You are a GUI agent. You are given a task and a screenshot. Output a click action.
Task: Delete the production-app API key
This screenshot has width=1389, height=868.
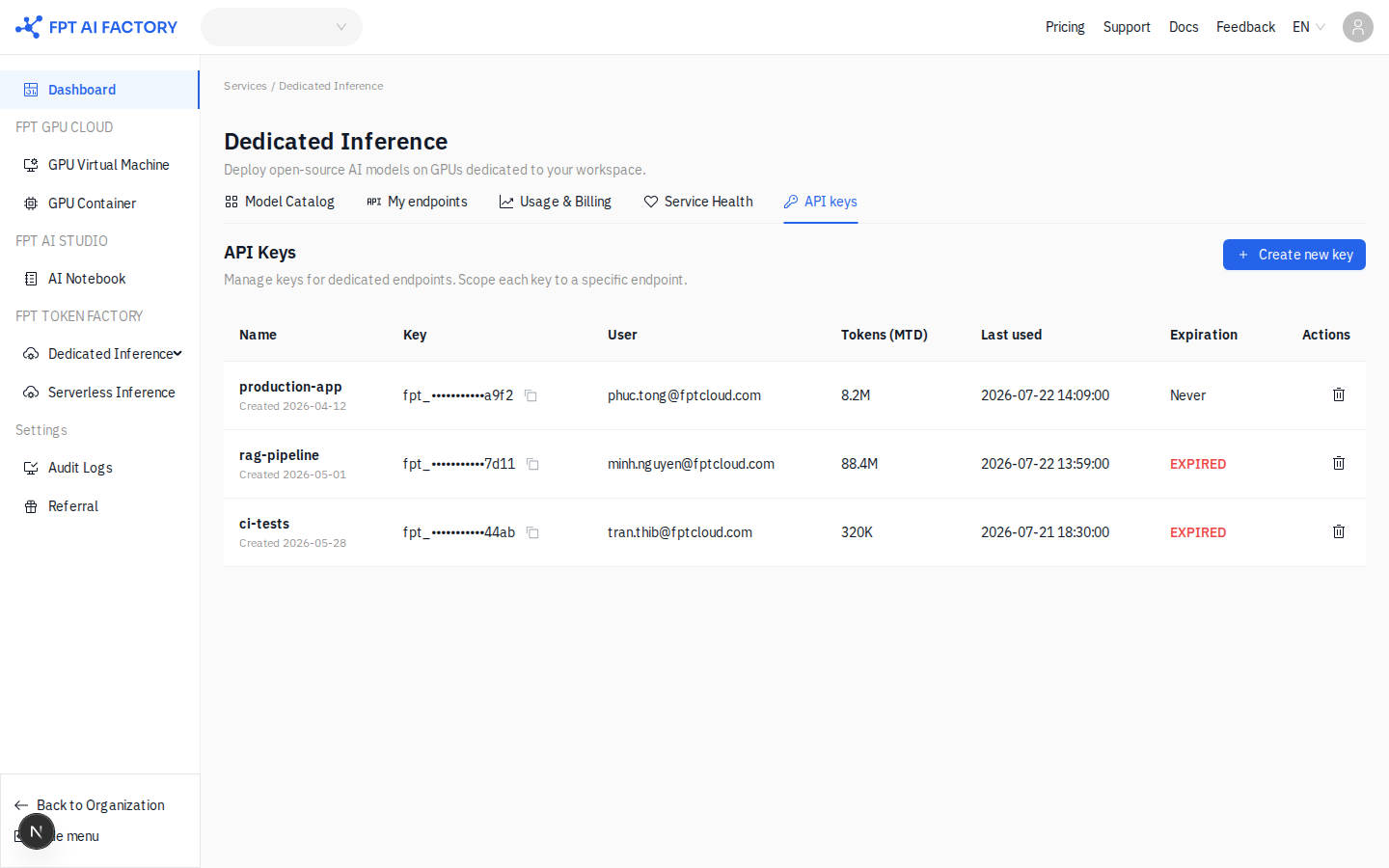tap(1339, 394)
